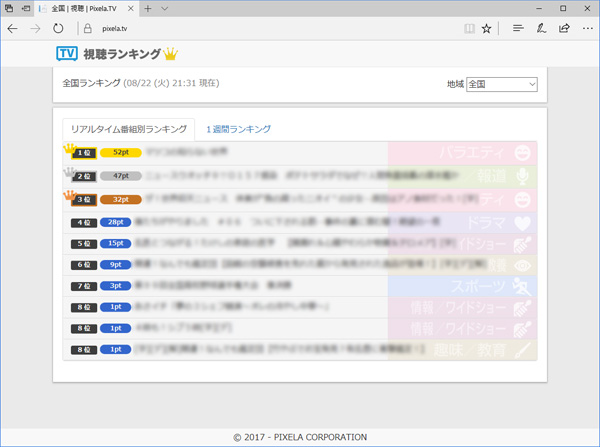Open the Hub lines icon
Image resolution: width=600 pixels, height=447 pixels.
(518, 28)
